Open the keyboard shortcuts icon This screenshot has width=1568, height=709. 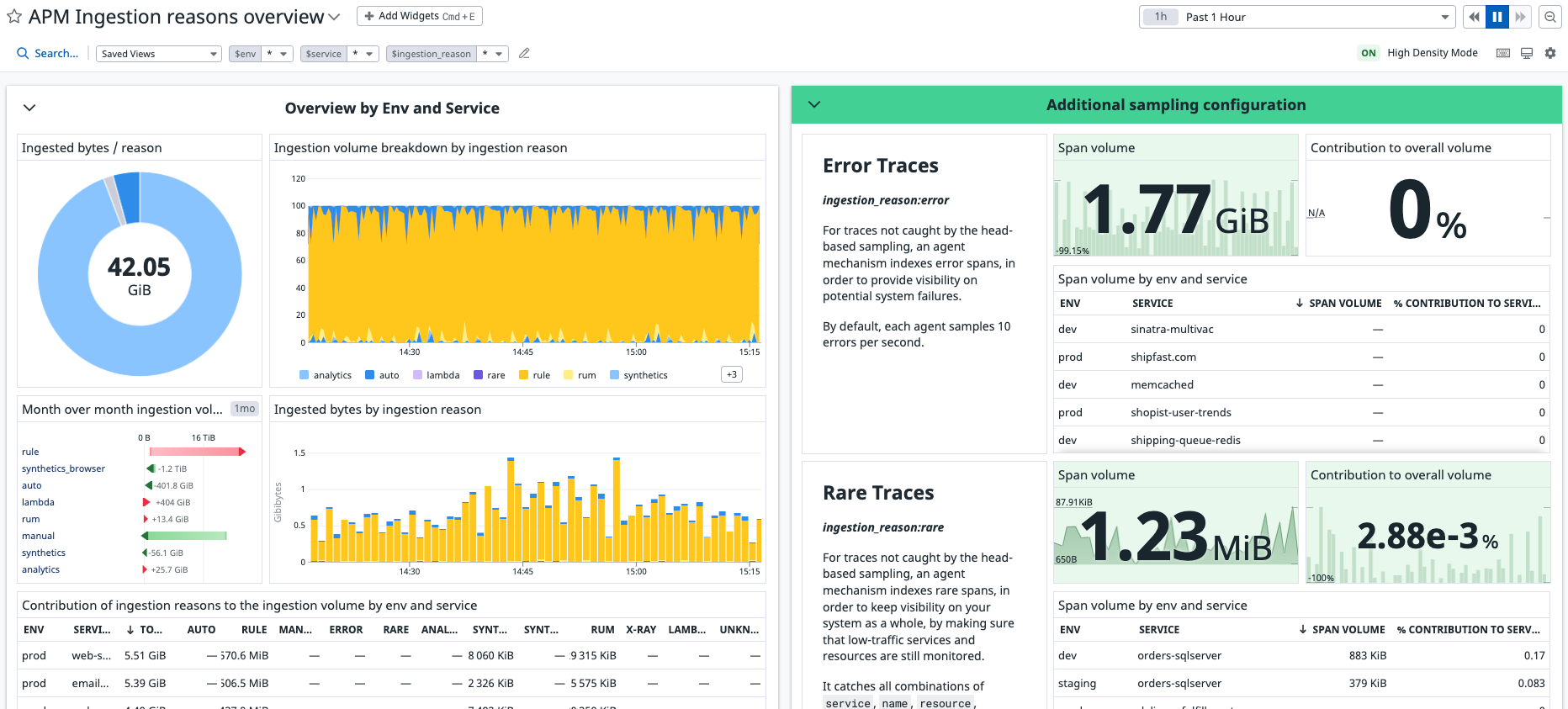click(x=1503, y=53)
